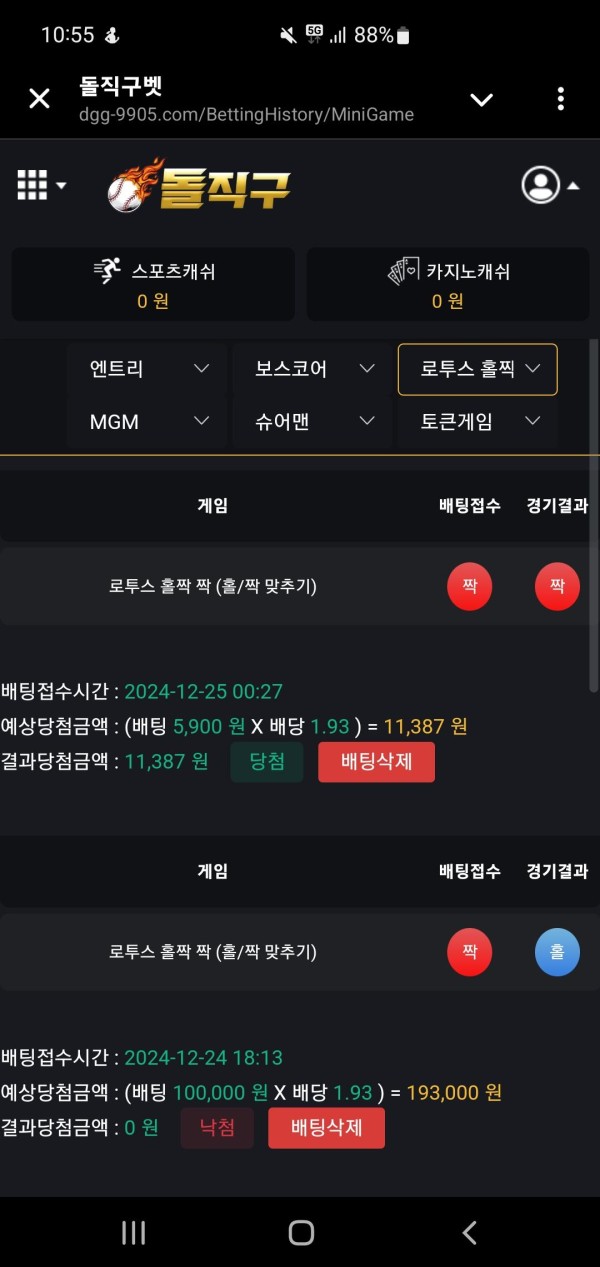
Task: Click the page vertical scrollbar
Action: point(594,515)
